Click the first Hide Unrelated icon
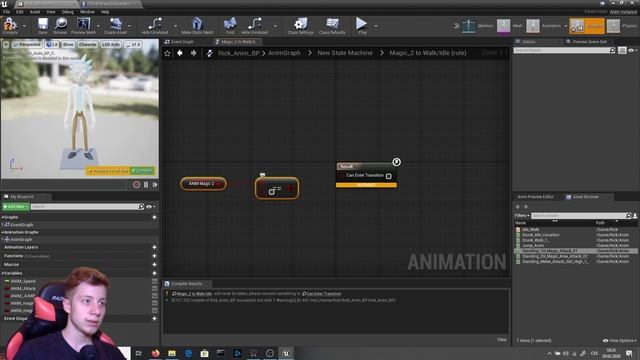This screenshot has height=360, width=640. pyautogui.click(x=155, y=25)
